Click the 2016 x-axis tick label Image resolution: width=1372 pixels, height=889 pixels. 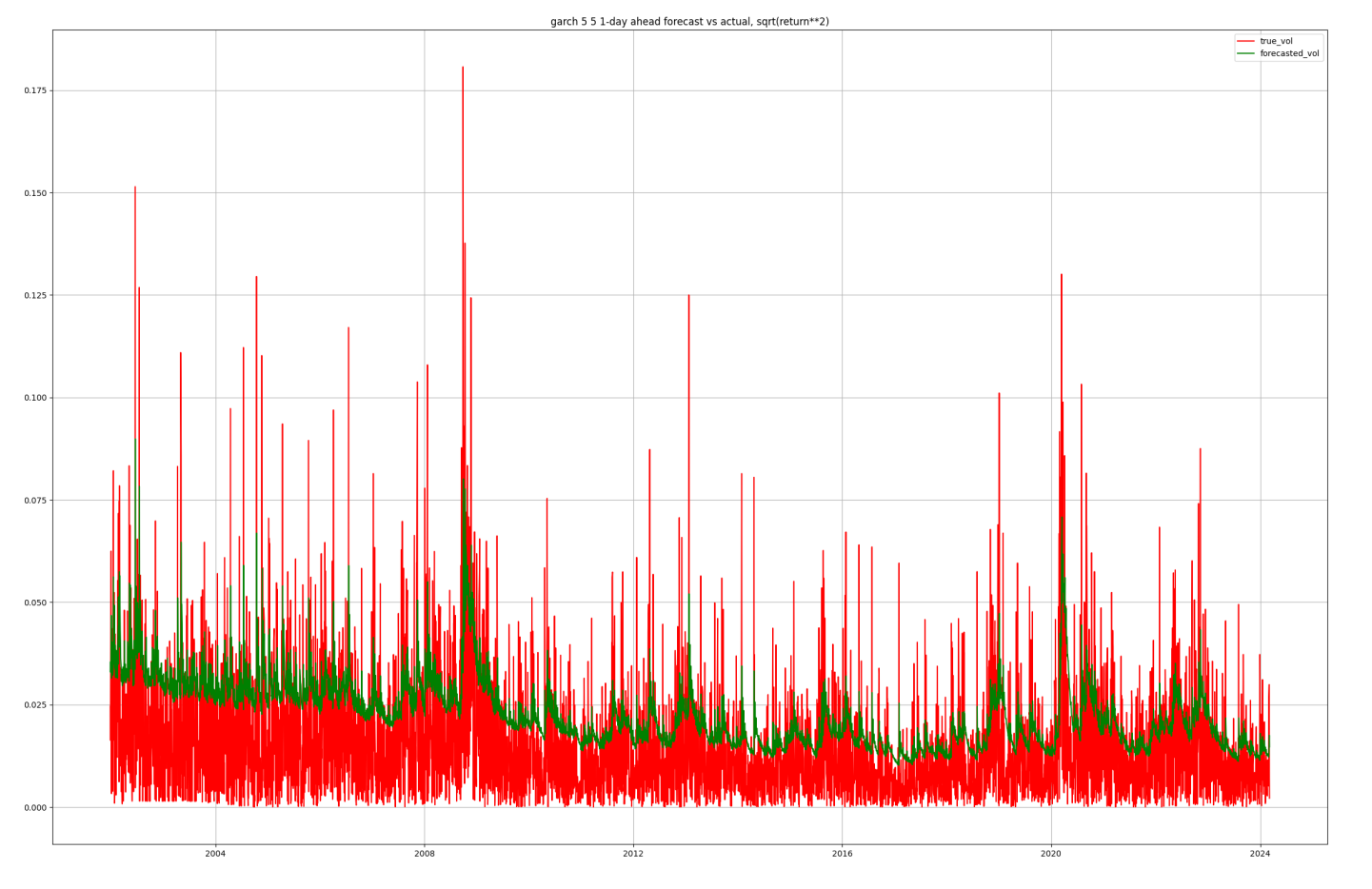[843, 854]
